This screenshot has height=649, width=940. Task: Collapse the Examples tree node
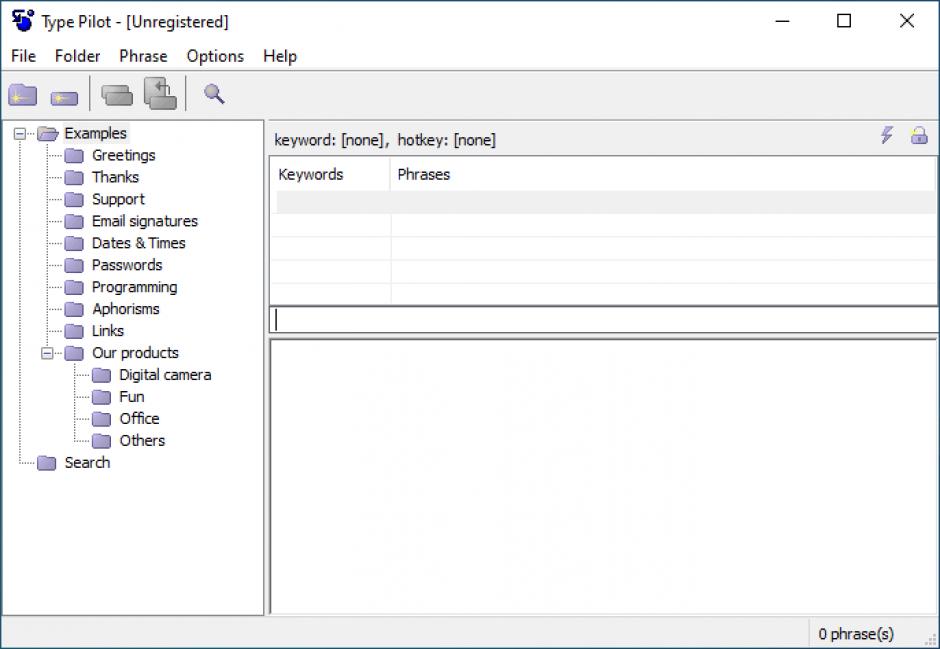click(x=20, y=134)
